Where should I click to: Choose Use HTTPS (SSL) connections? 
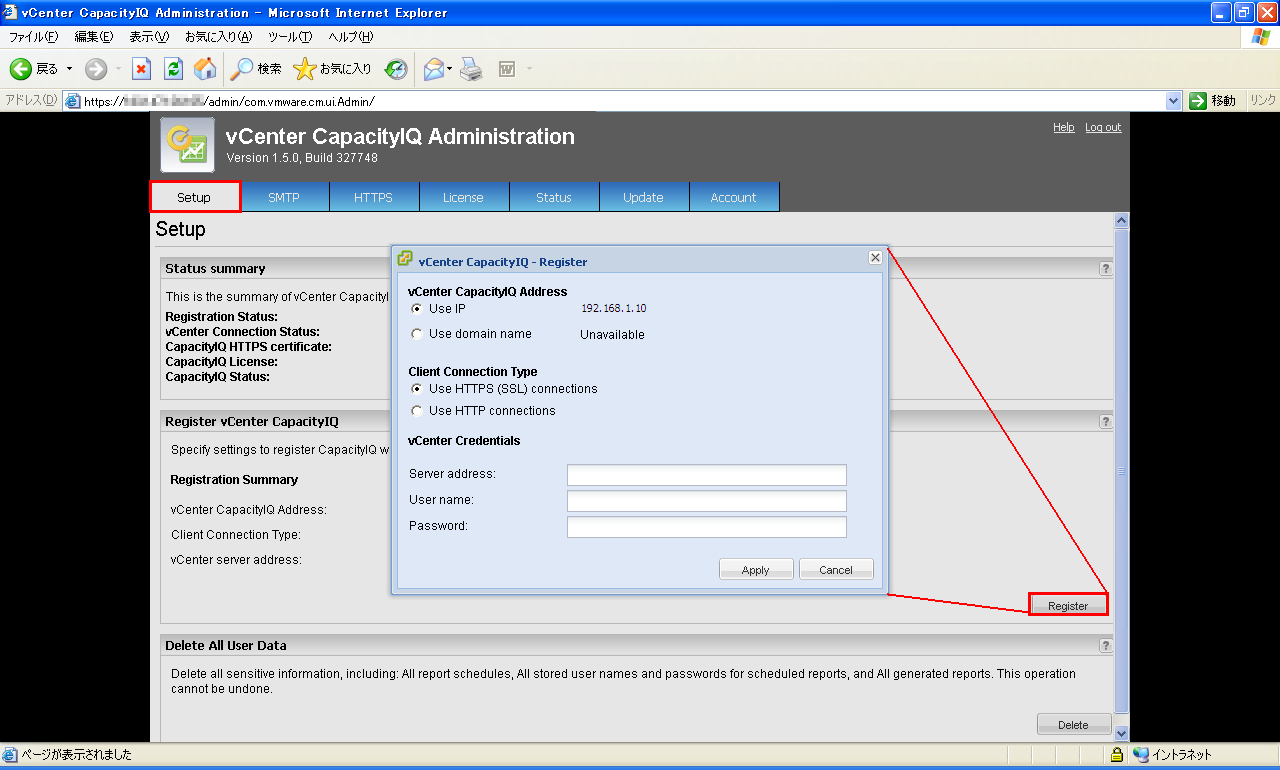point(417,389)
